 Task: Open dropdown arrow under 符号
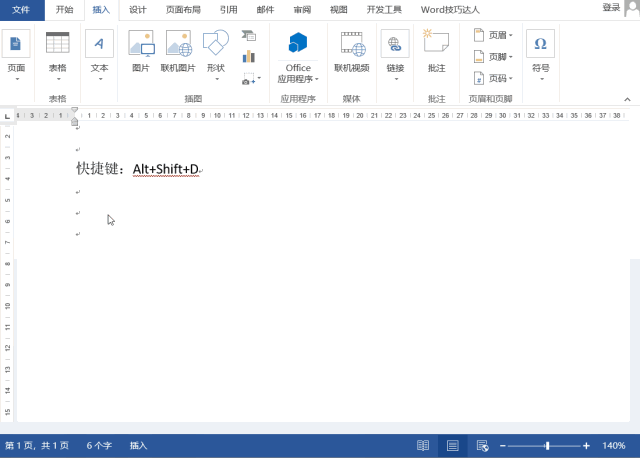tap(542, 79)
